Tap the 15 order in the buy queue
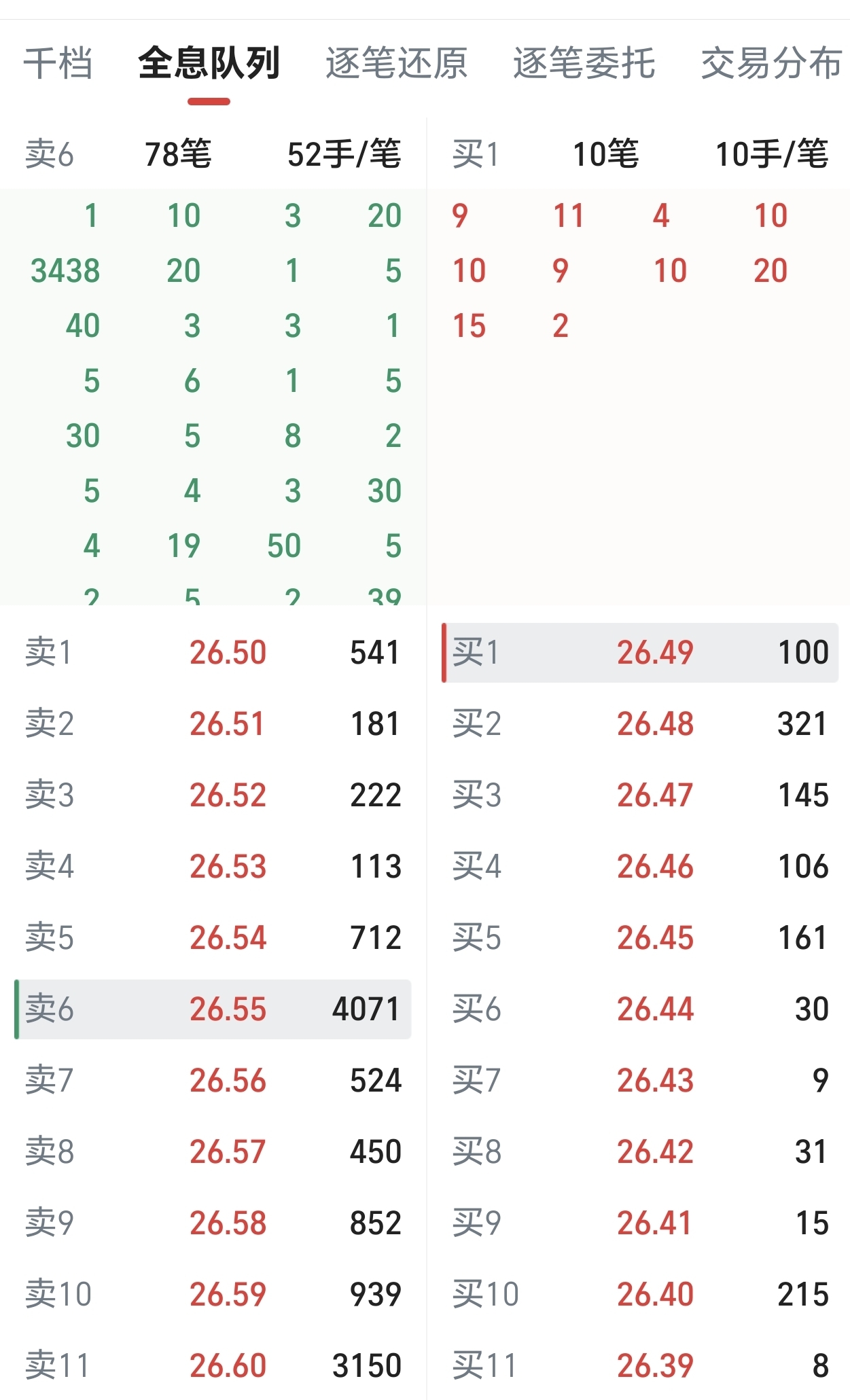The image size is (850, 1400). pyautogui.click(x=469, y=326)
